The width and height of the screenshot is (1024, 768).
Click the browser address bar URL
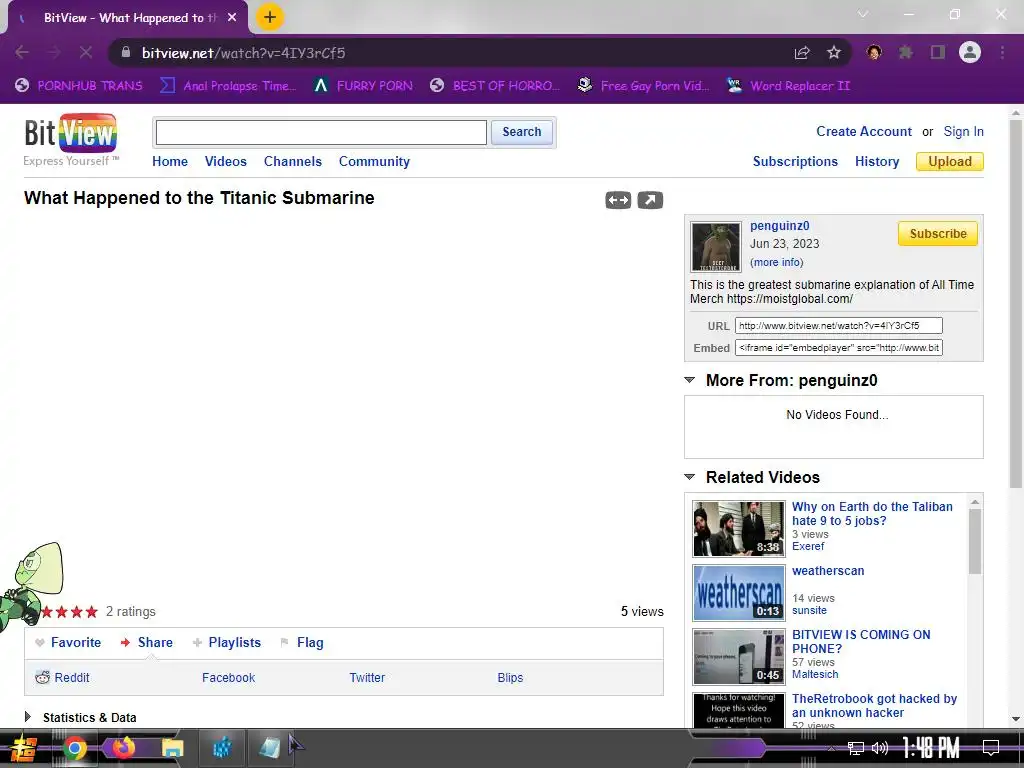tap(244, 53)
